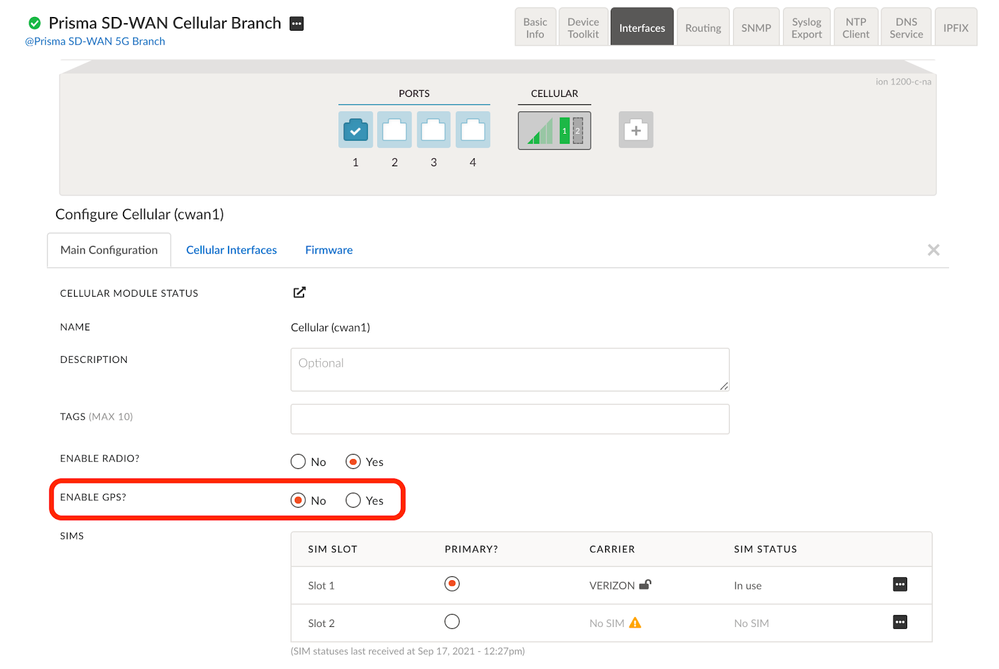The height and width of the screenshot is (669, 999).
Task: Close the Configure Cellular panel
Action: pyautogui.click(x=933, y=250)
